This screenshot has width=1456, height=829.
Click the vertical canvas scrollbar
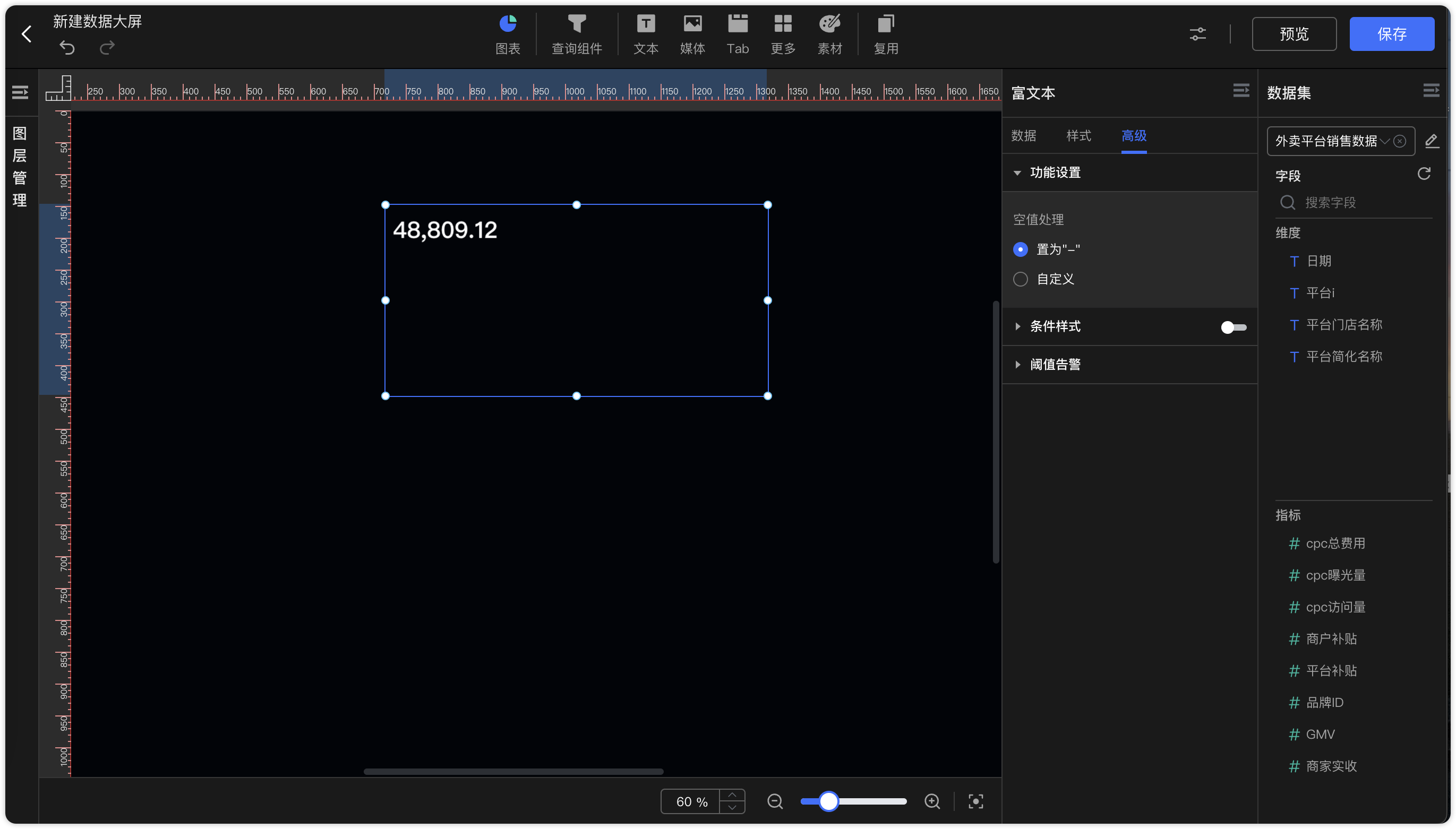click(996, 433)
